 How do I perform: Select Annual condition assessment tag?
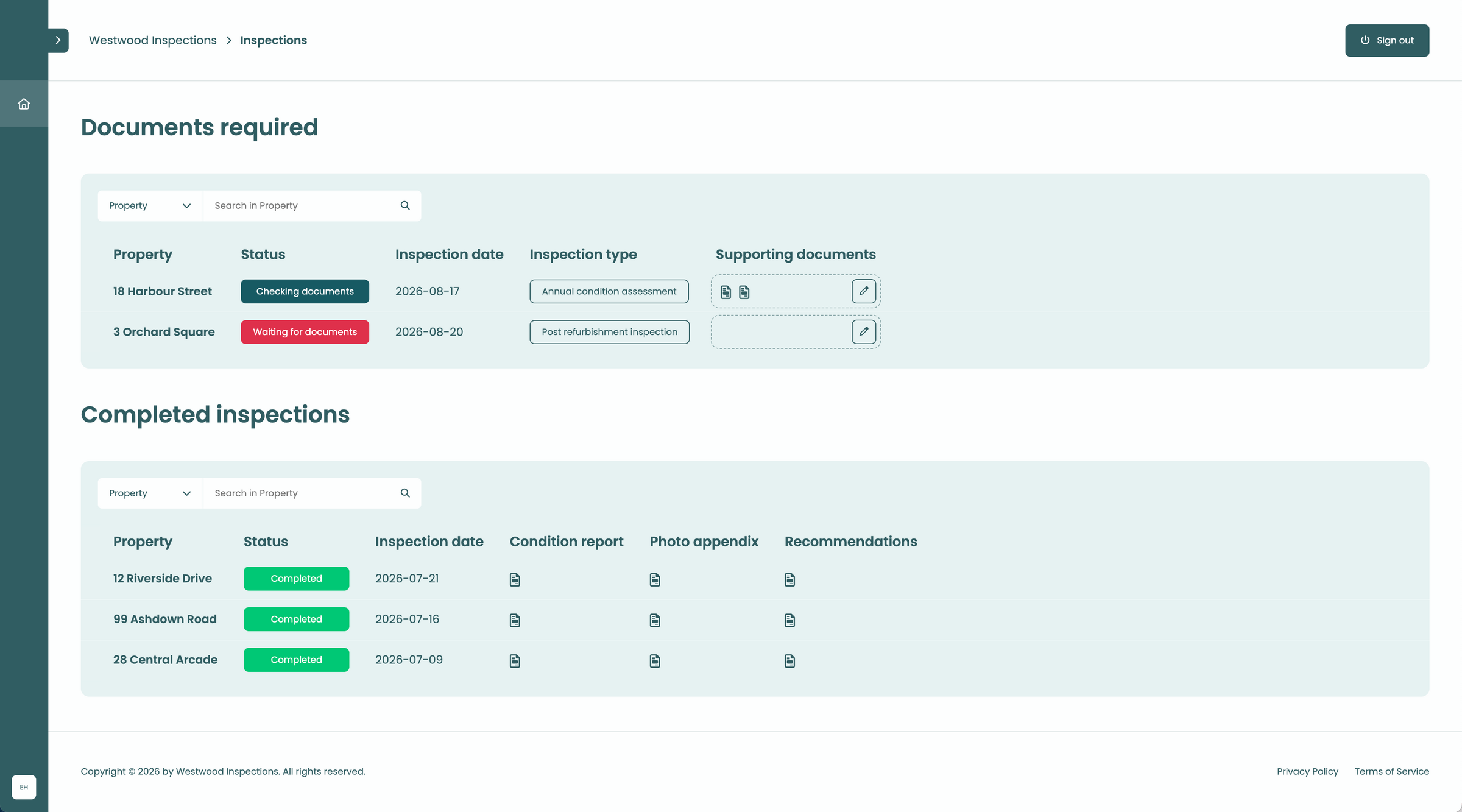pos(609,291)
